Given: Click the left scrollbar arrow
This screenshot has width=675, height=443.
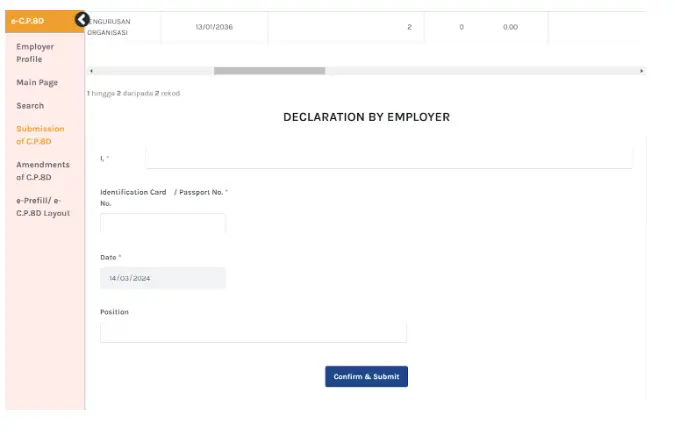Looking at the screenshot, I should tap(91, 71).
